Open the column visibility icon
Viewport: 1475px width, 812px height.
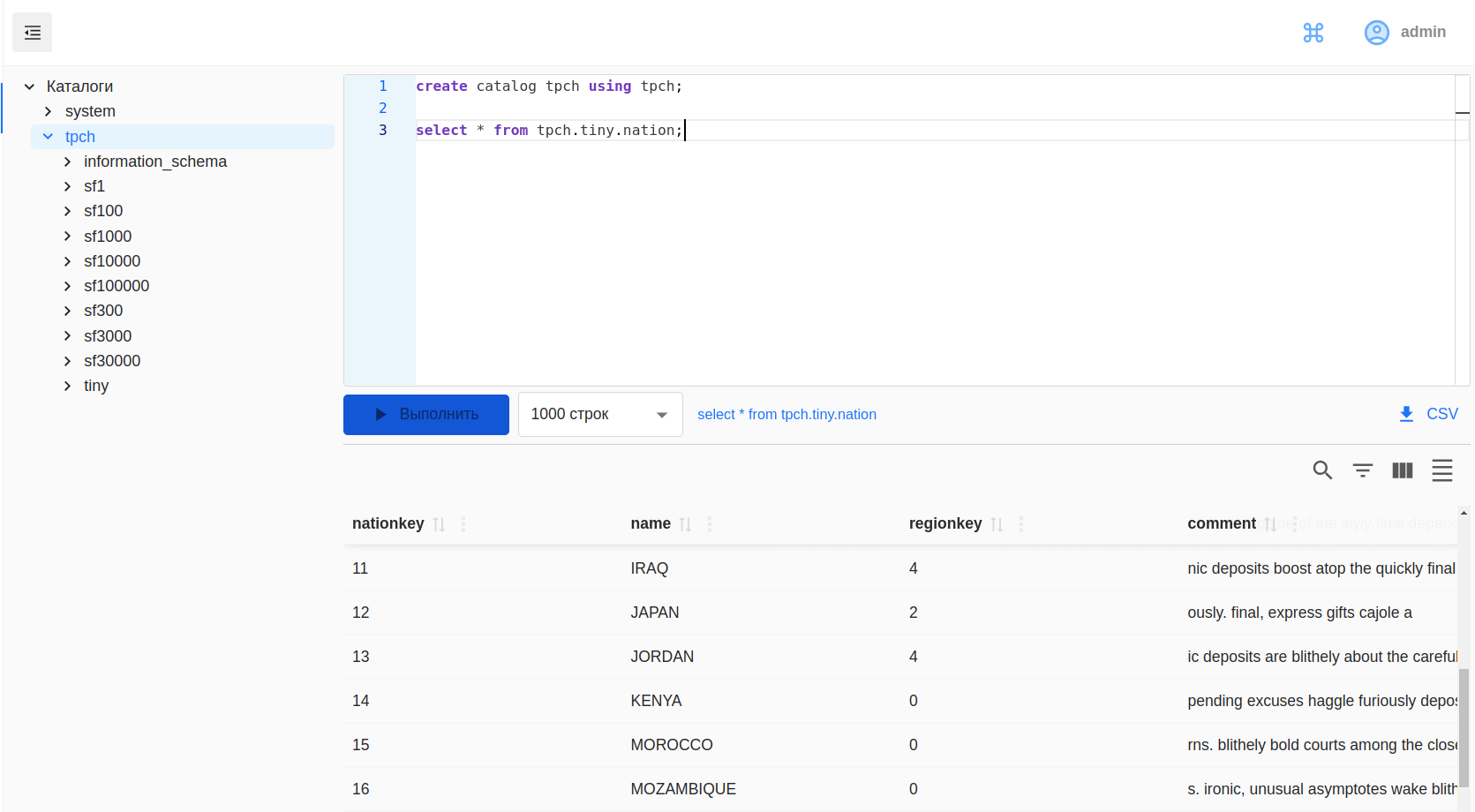(x=1402, y=470)
